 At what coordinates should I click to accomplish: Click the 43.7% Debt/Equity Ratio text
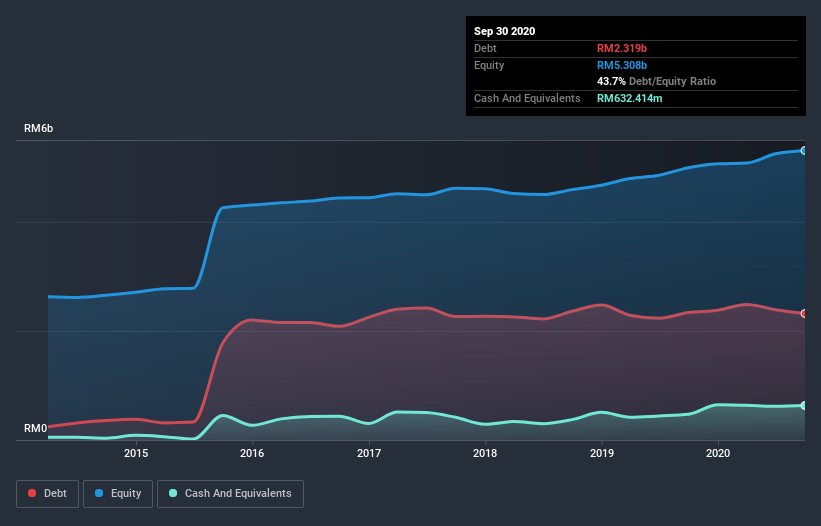click(656, 81)
